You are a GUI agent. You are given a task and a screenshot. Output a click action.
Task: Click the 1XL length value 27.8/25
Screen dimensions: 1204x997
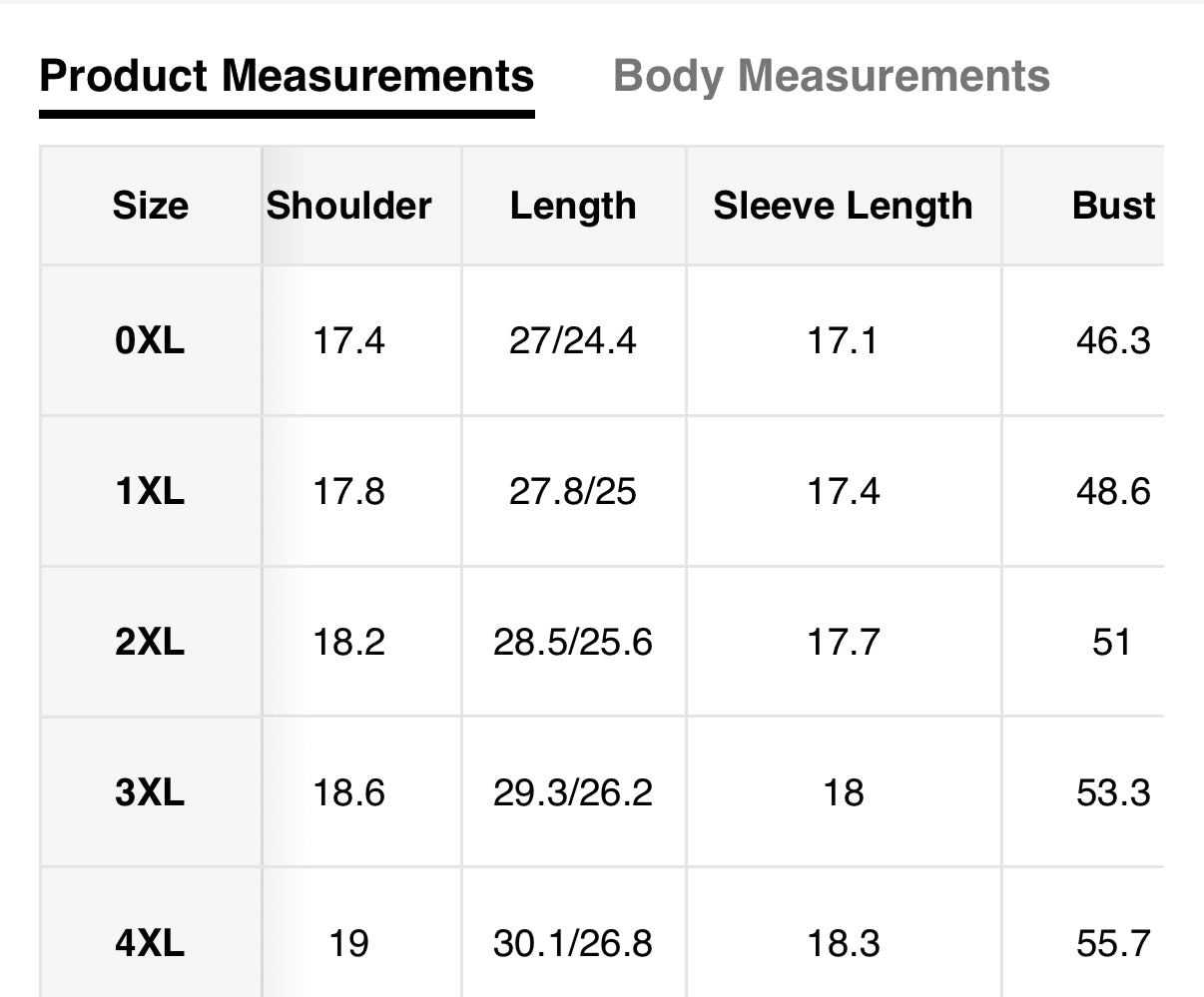[x=573, y=491]
